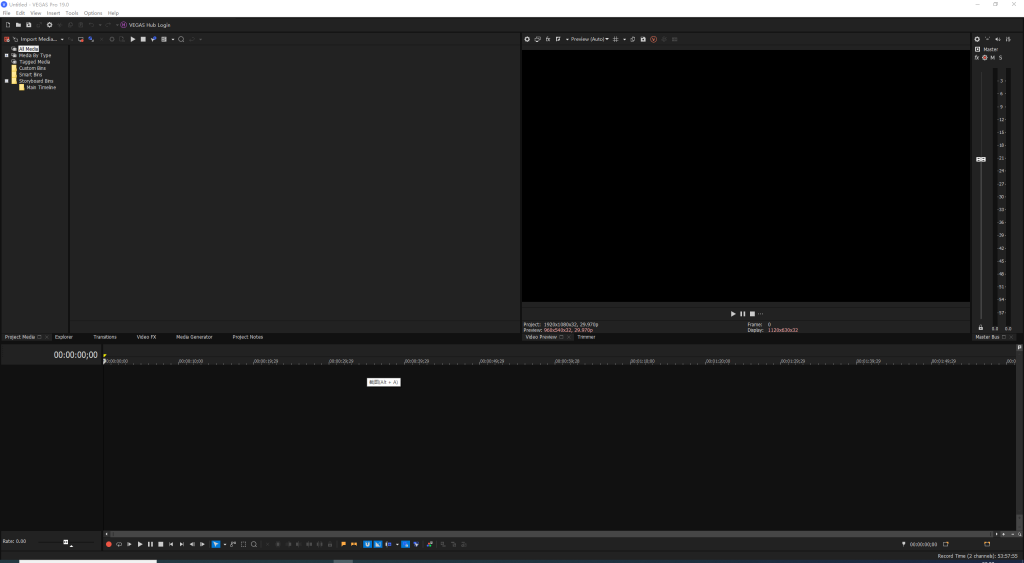The image size is (1024, 563).
Task: Open the Insert menu
Action: pos(54,13)
